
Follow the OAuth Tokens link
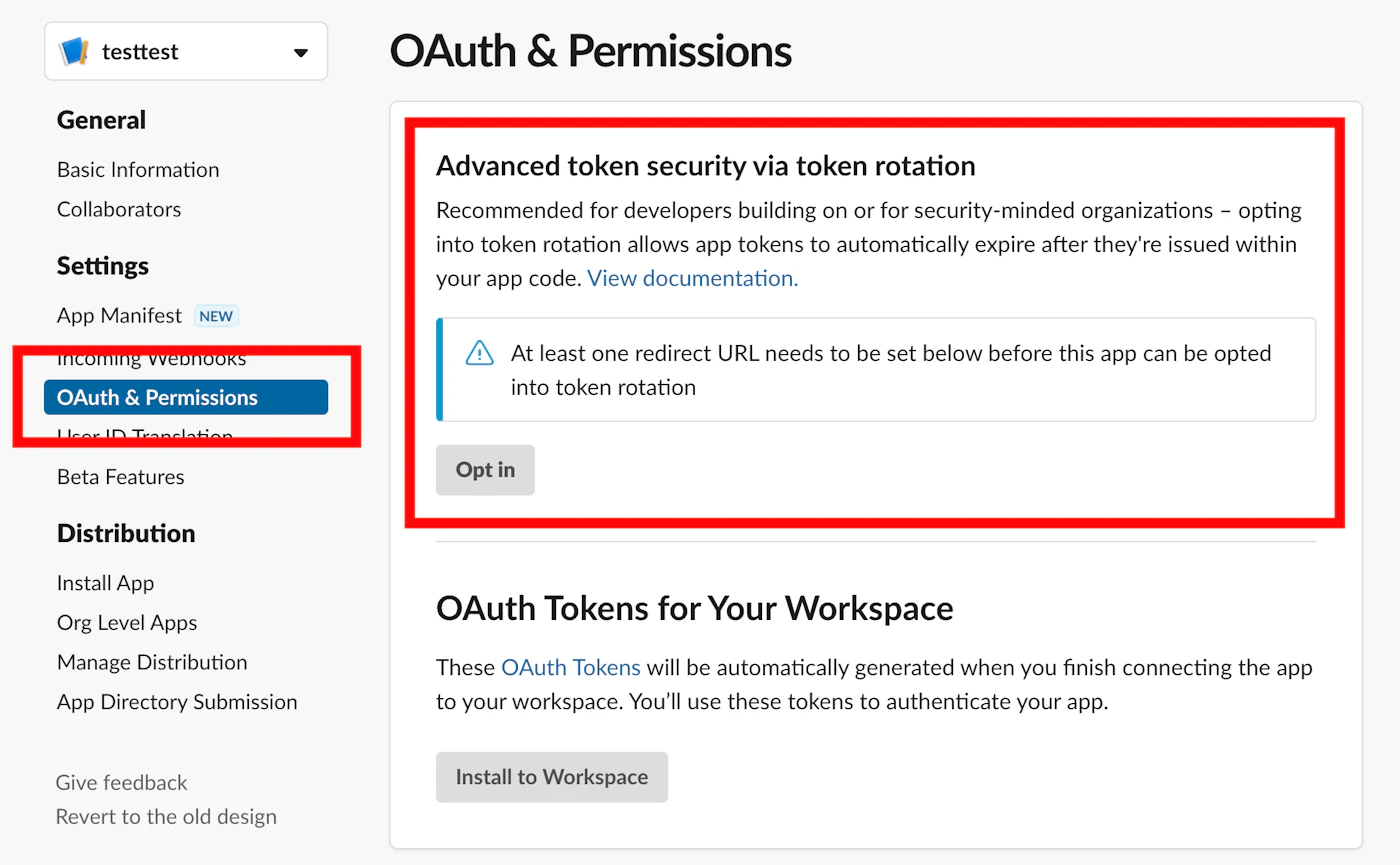(x=571, y=667)
